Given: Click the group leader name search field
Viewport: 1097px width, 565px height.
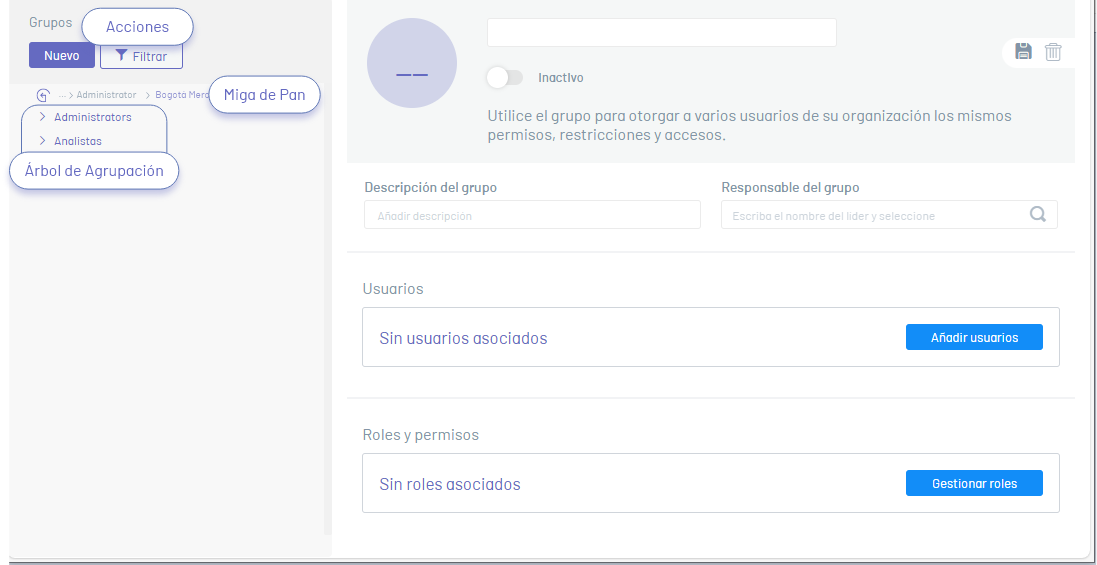Looking at the screenshot, I should (x=875, y=215).
